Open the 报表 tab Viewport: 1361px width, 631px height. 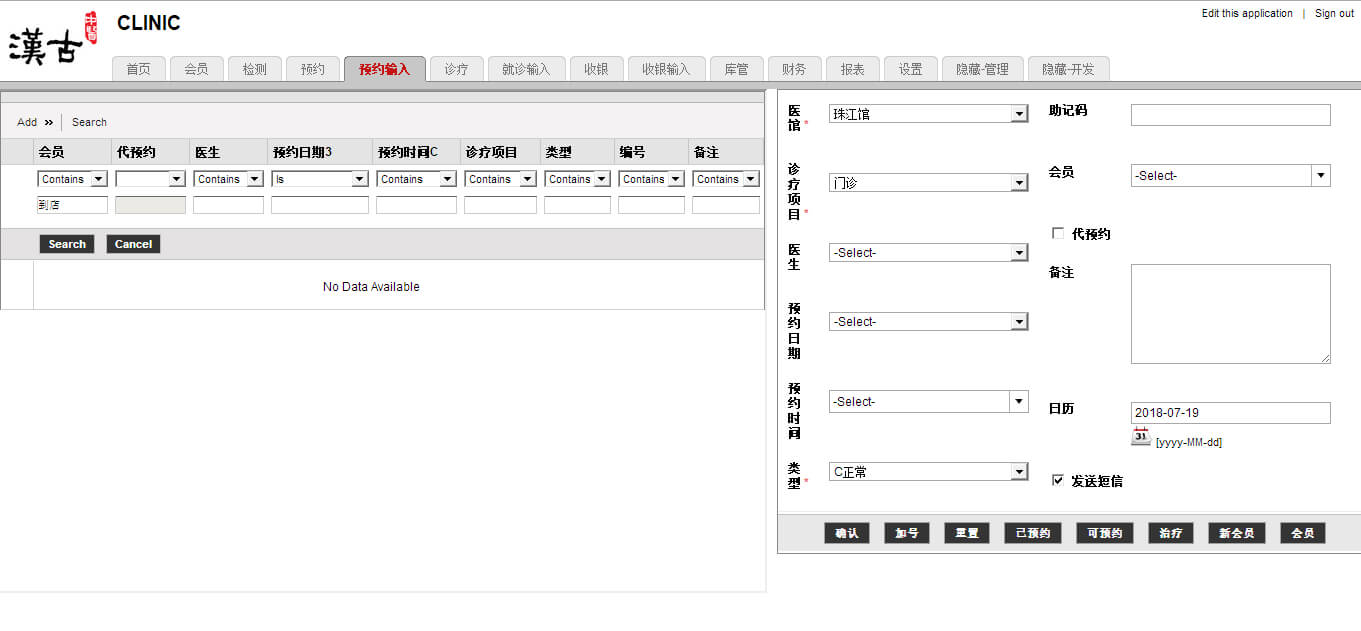852,69
